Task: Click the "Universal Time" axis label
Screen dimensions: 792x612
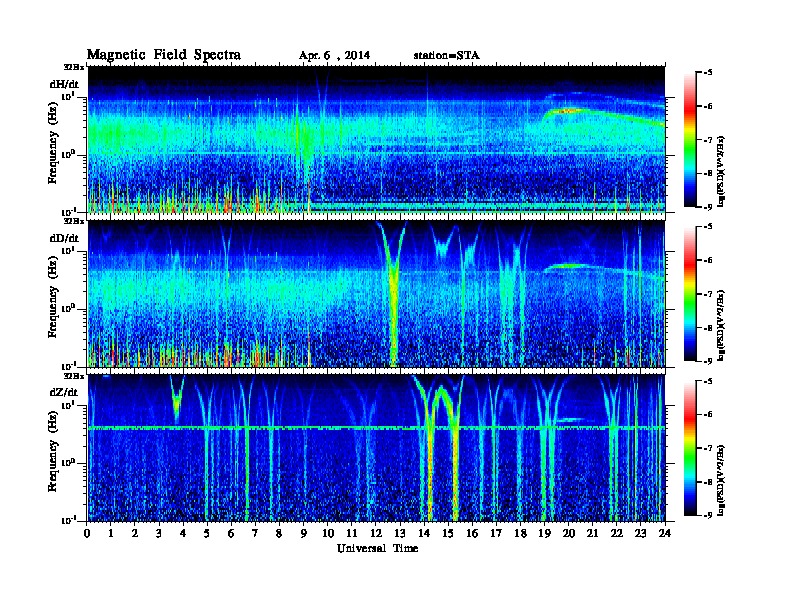Action: [377, 548]
